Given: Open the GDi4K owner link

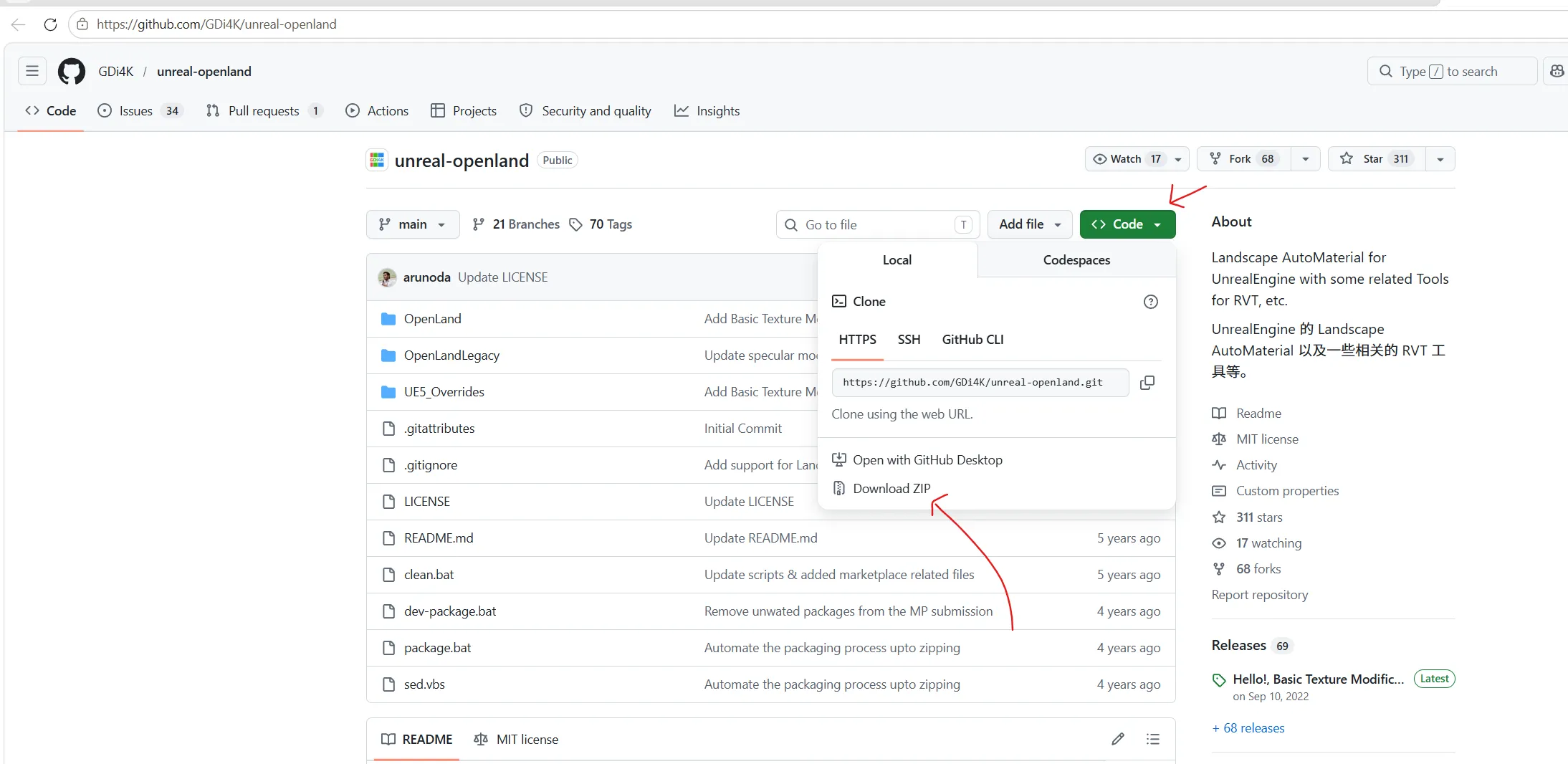Looking at the screenshot, I should 116,71.
